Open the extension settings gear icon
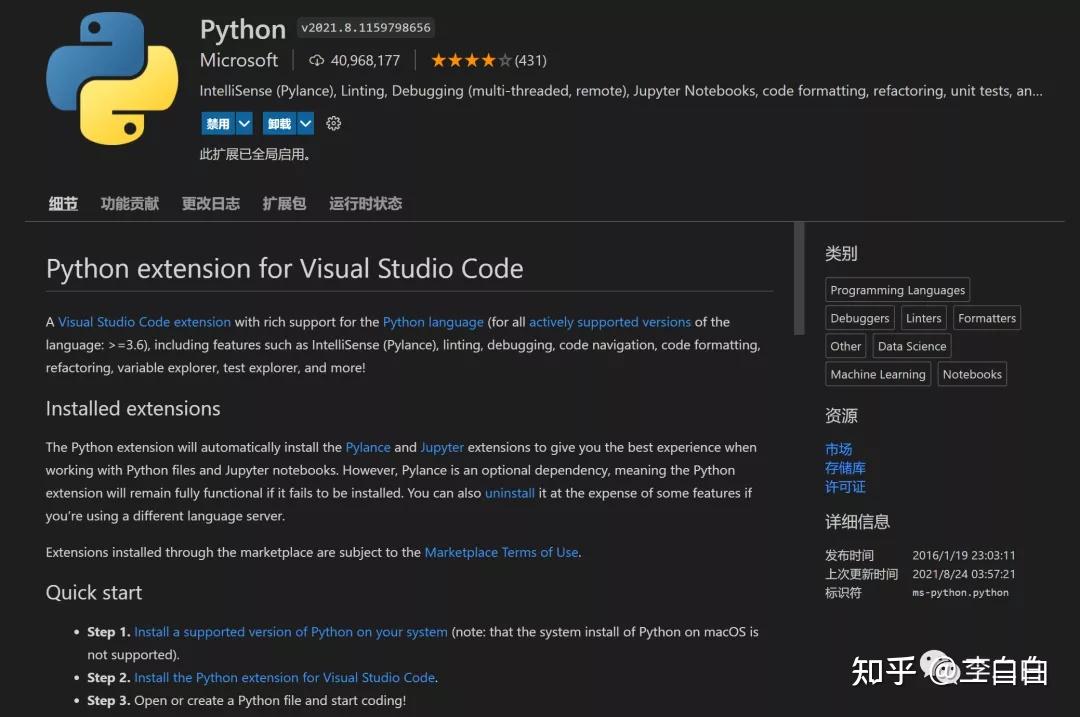 pos(333,122)
